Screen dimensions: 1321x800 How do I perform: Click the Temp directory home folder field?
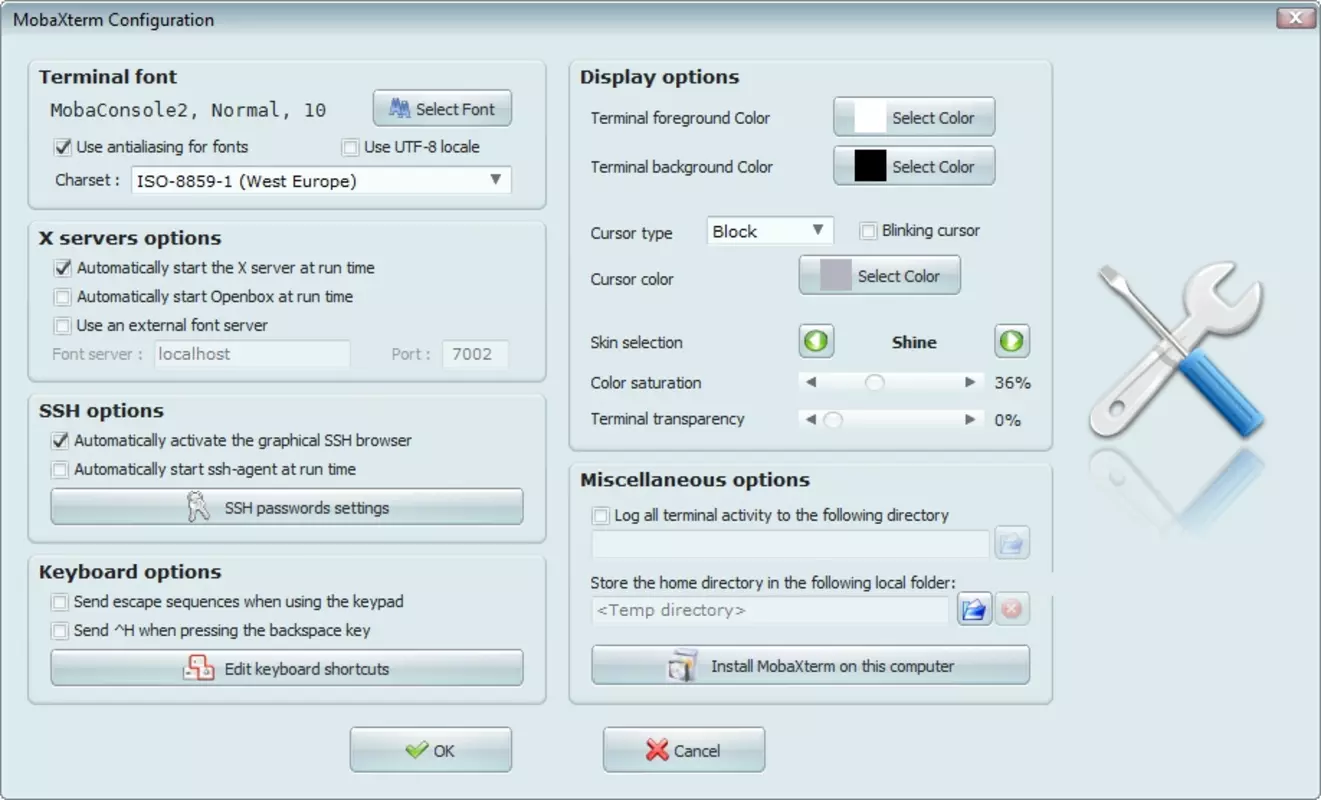770,610
